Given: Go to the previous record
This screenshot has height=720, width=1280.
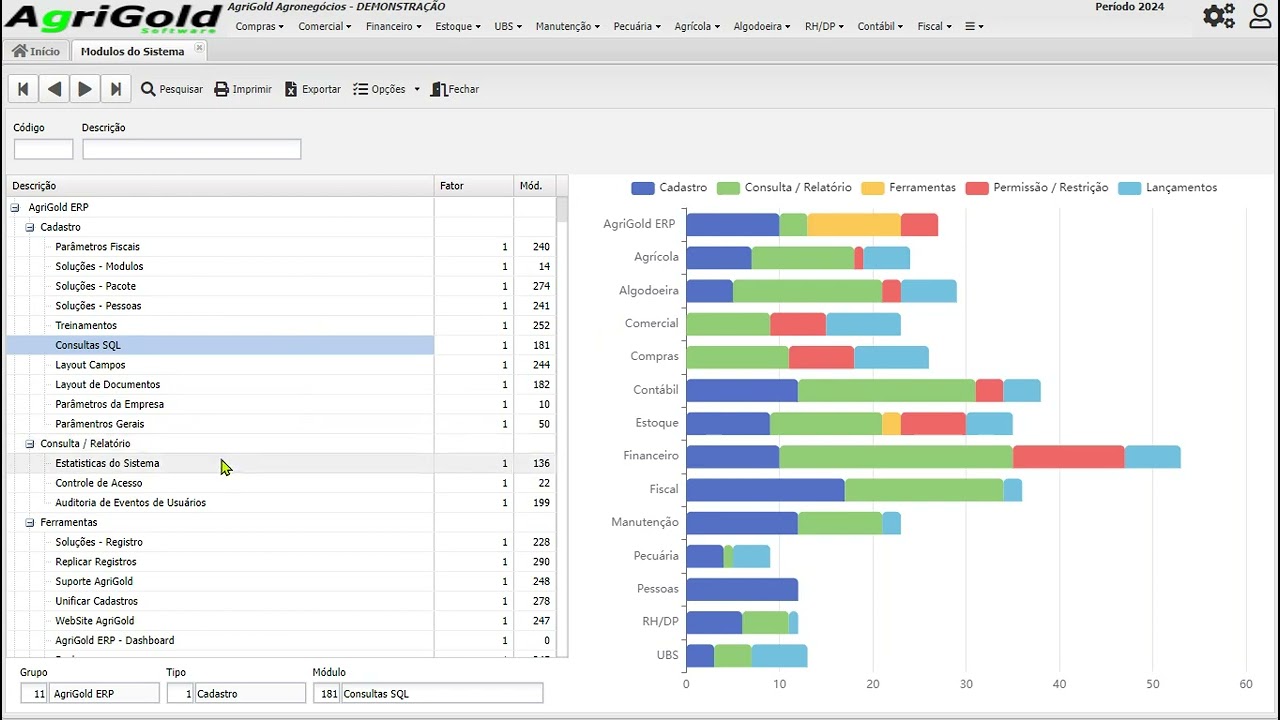Looking at the screenshot, I should tap(54, 89).
